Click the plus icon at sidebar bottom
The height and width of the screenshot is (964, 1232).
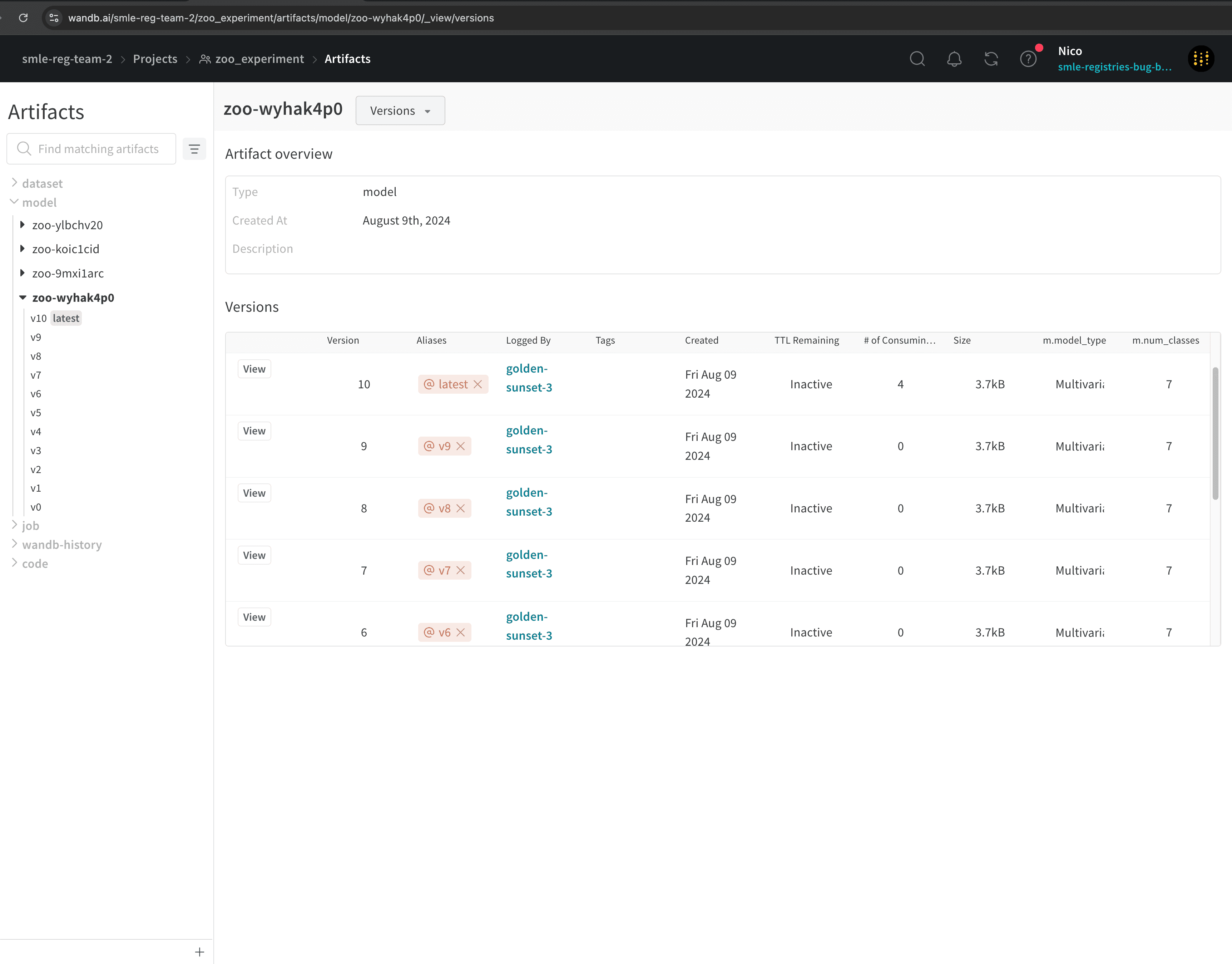tap(200, 952)
